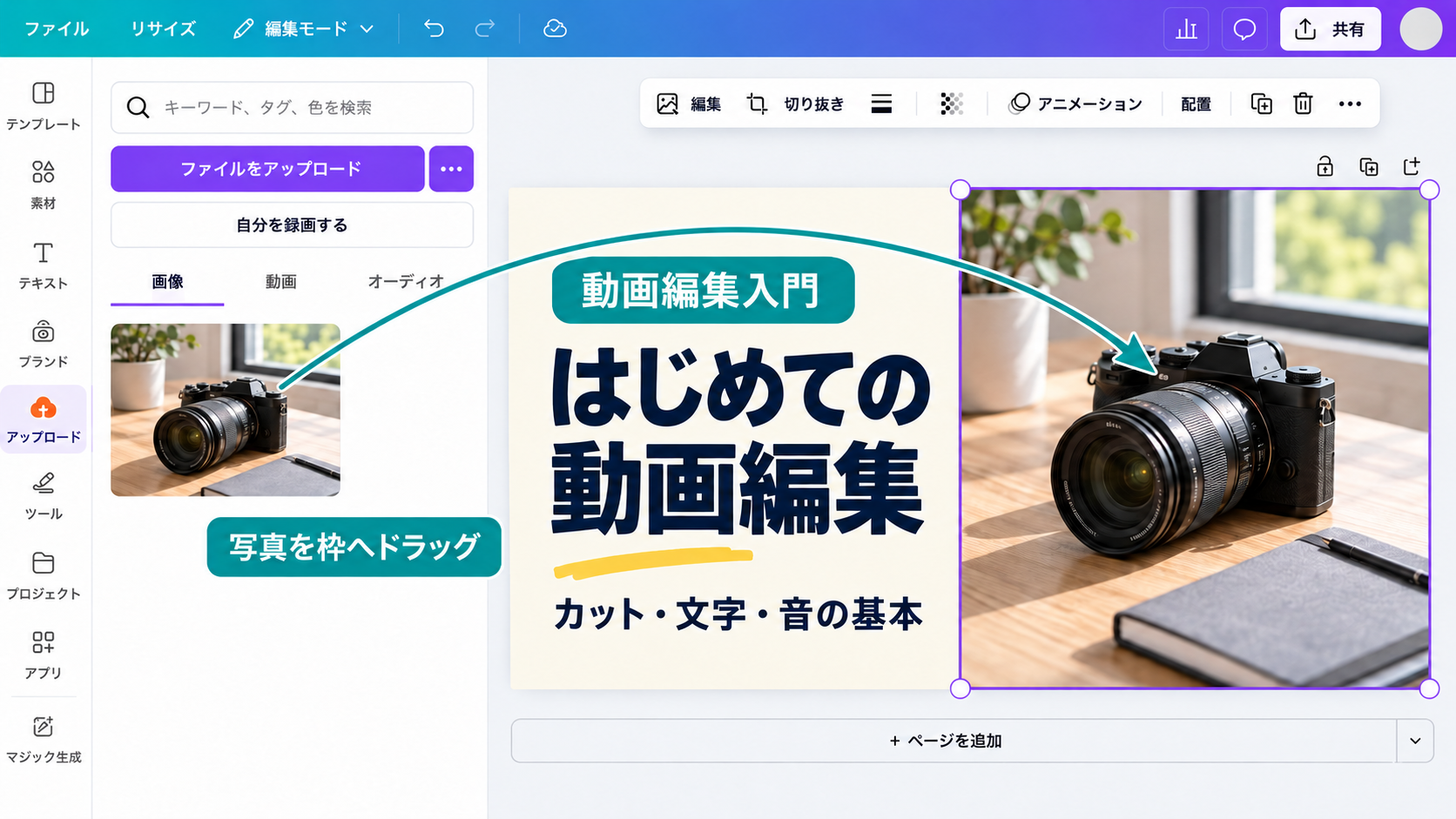
Task: Check cloud save status icon
Action: (x=555, y=29)
